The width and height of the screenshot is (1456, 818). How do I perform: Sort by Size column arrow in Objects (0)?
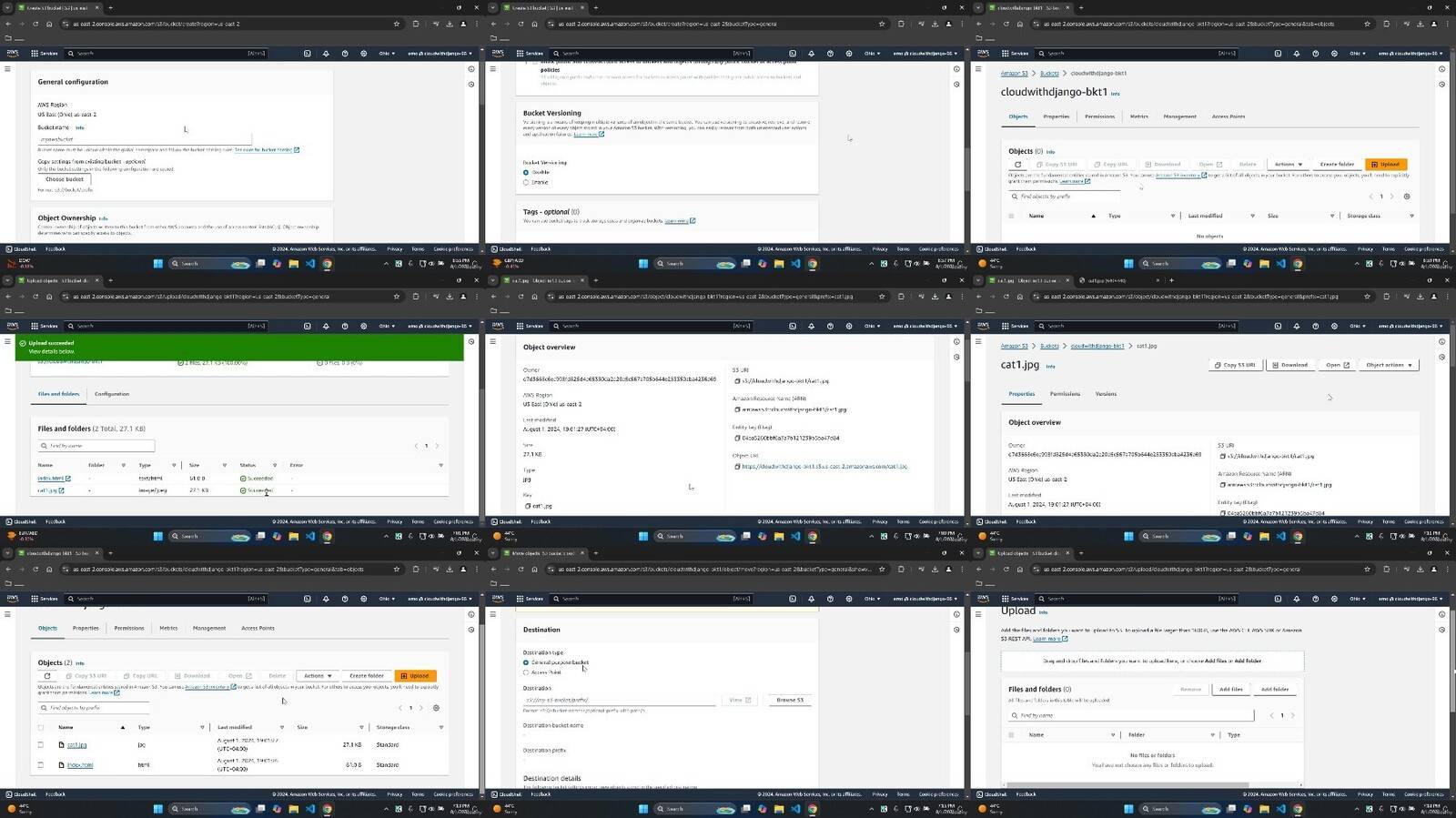click(1332, 216)
